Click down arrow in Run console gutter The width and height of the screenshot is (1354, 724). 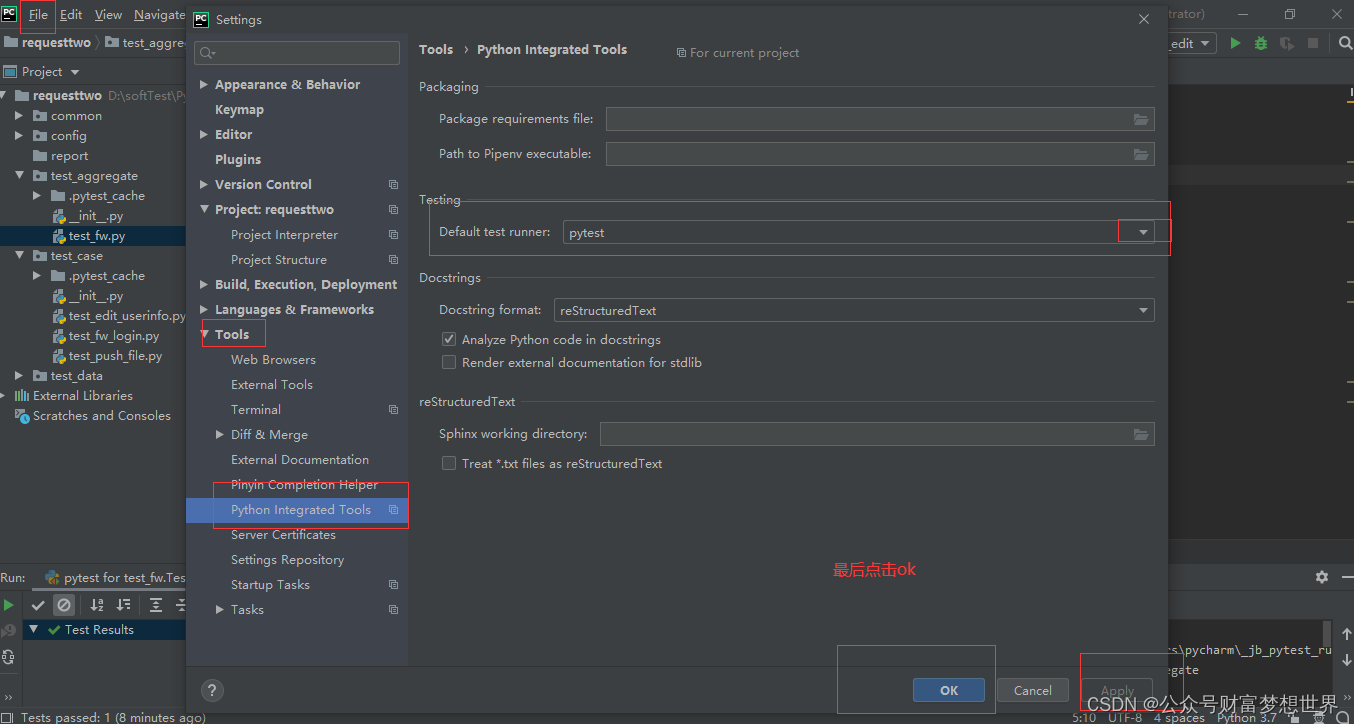coord(1346,660)
